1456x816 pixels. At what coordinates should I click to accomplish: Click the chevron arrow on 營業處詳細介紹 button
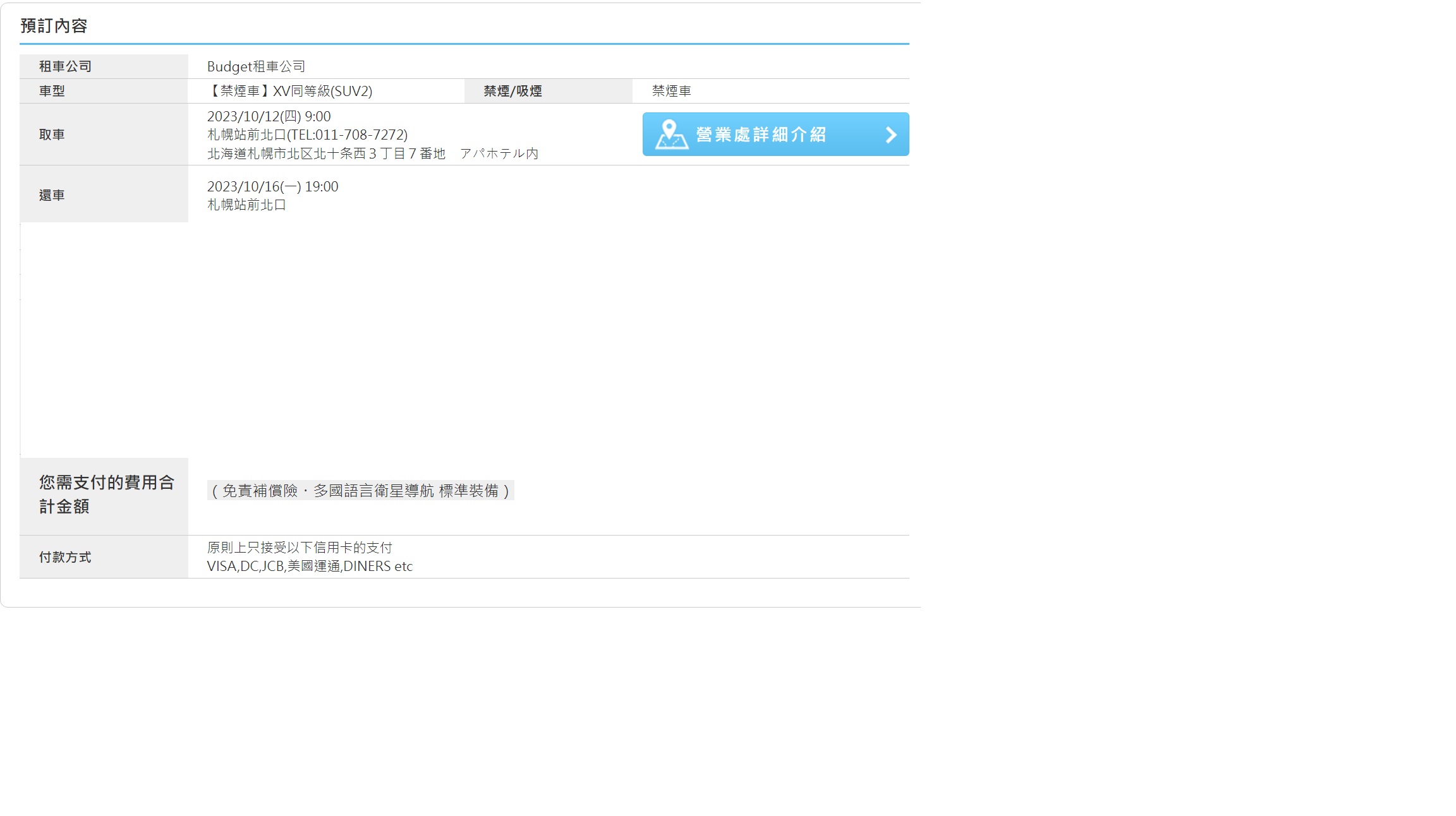point(891,135)
